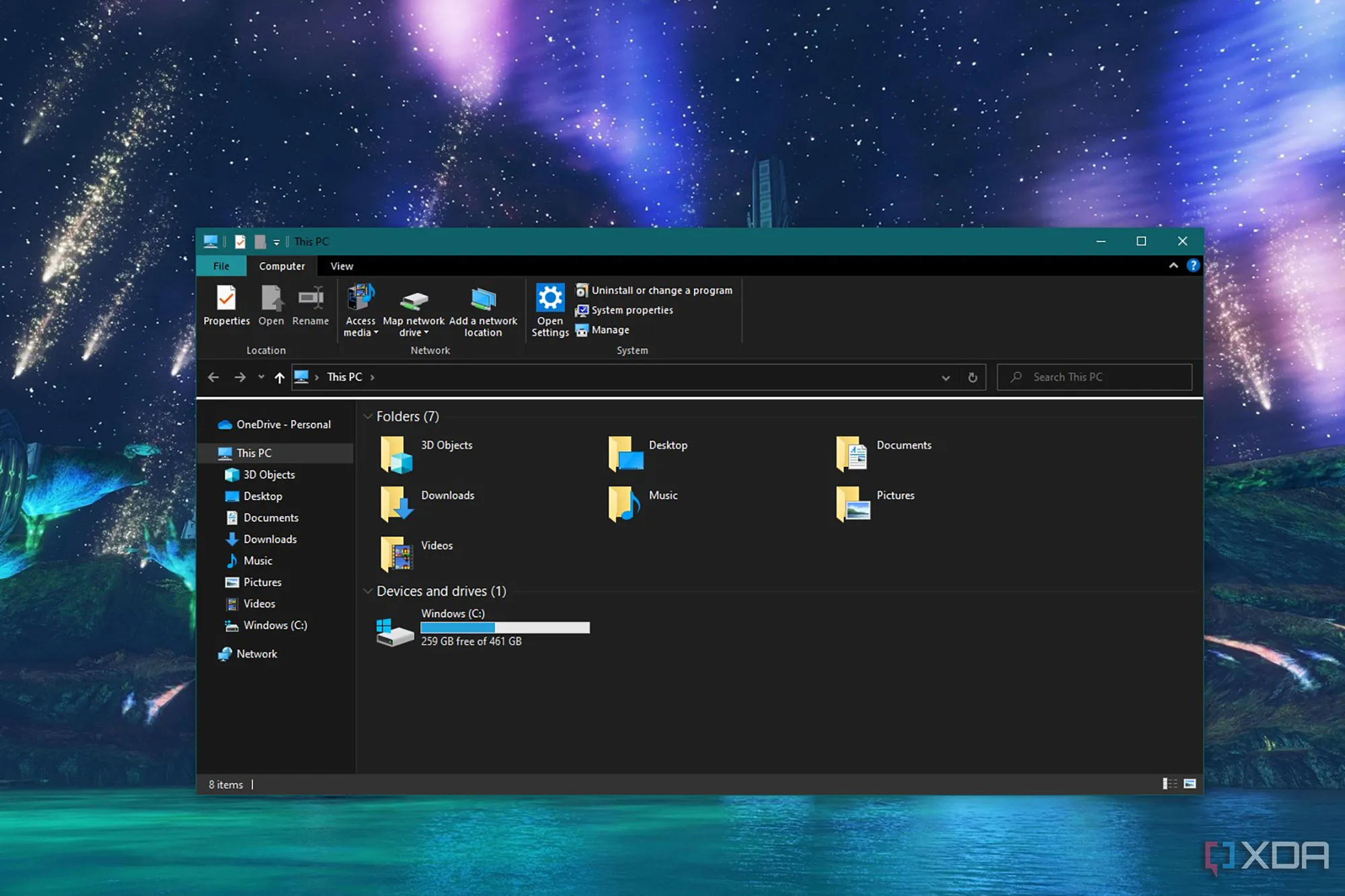Click the Forward navigation arrow
1345x896 pixels.
240,377
